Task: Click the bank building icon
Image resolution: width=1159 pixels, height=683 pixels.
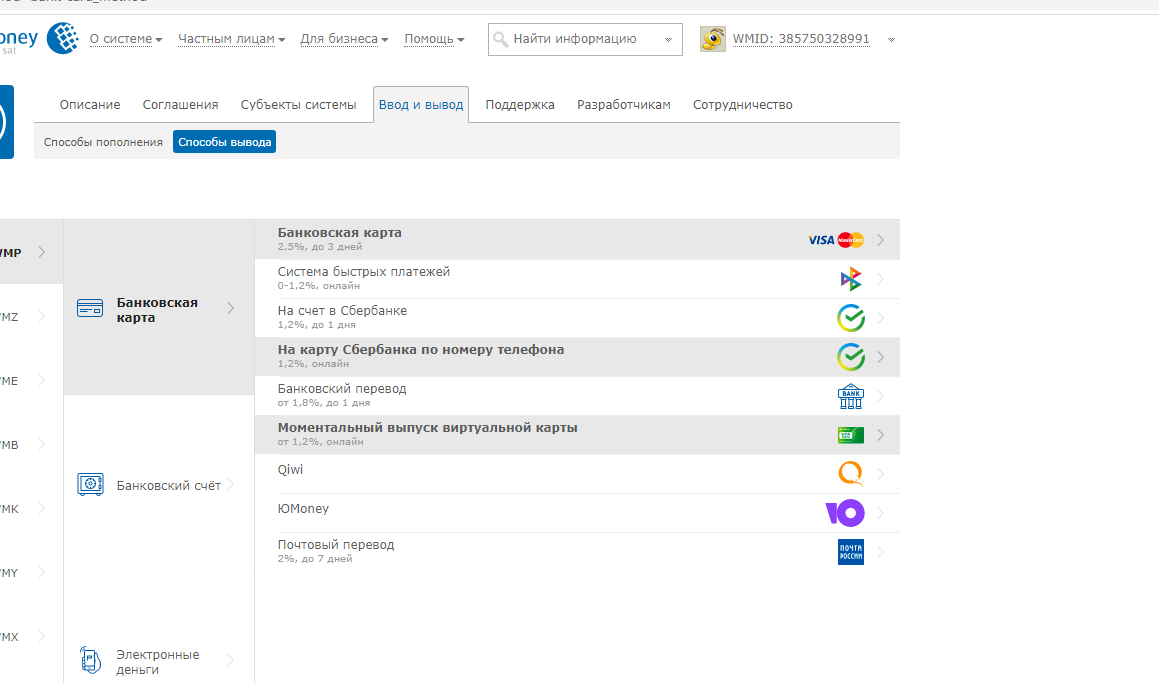Action: pyautogui.click(x=851, y=396)
